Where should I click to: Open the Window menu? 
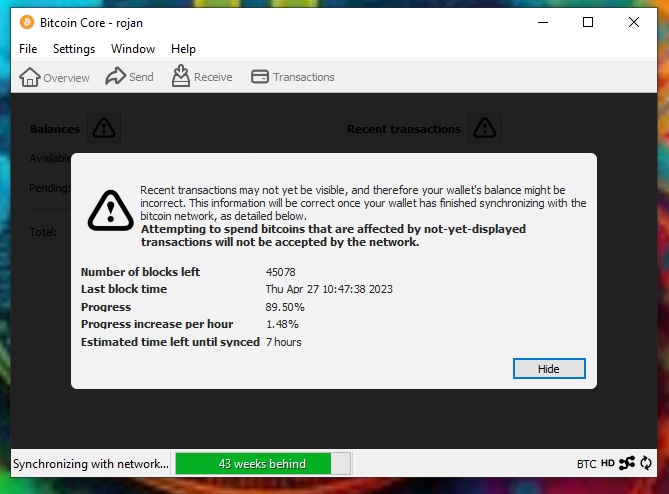coord(133,49)
